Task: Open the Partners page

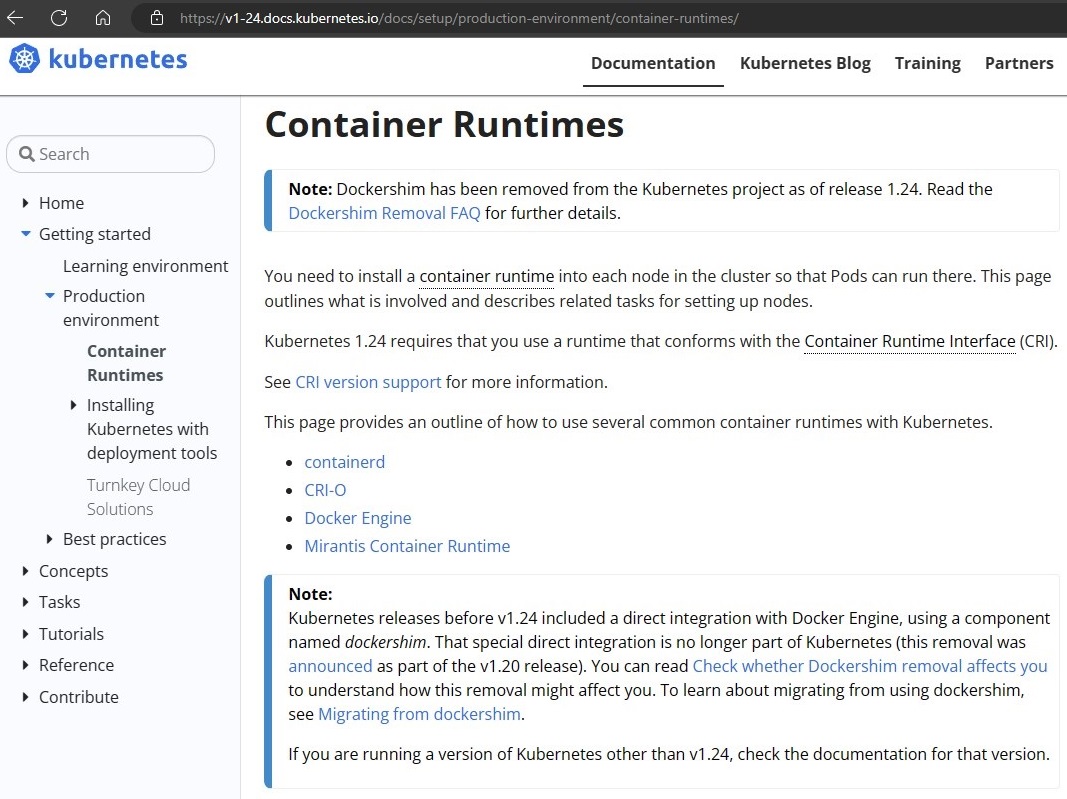Action: [1019, 63]
